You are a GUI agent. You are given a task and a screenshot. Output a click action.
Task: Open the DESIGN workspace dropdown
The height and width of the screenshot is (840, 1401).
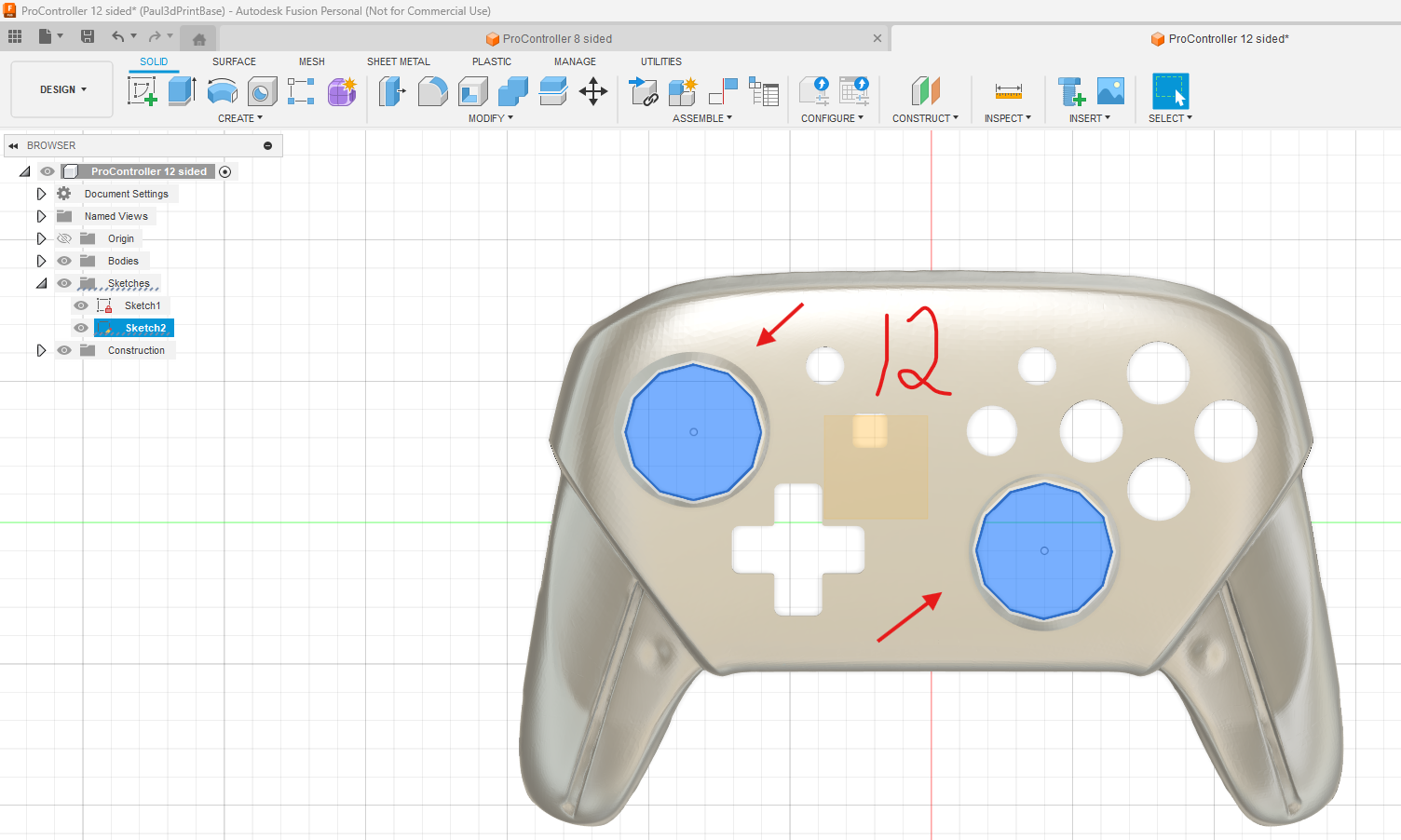pos(62,89)
